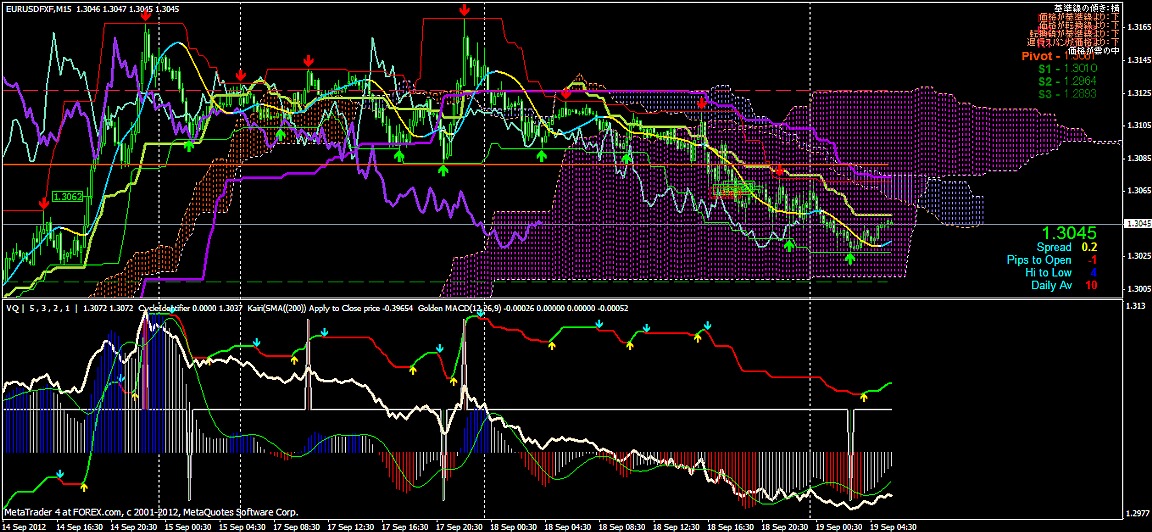Click the first cyan arrow in VQ subwindow
This screenshot has height=532, width=1152.
point(59,473)
